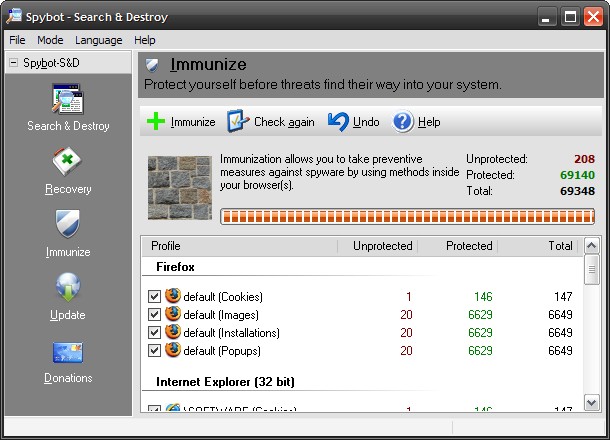Open the Help menu

145,40
